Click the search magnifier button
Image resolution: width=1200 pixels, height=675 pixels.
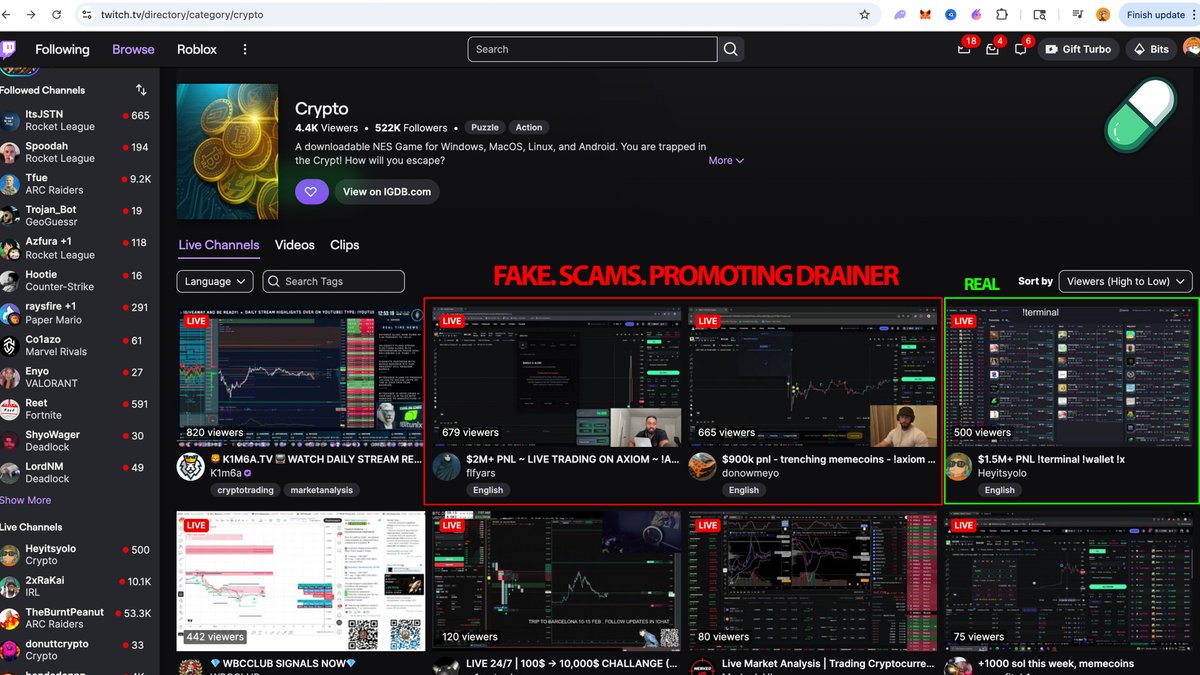pos(731,49)
